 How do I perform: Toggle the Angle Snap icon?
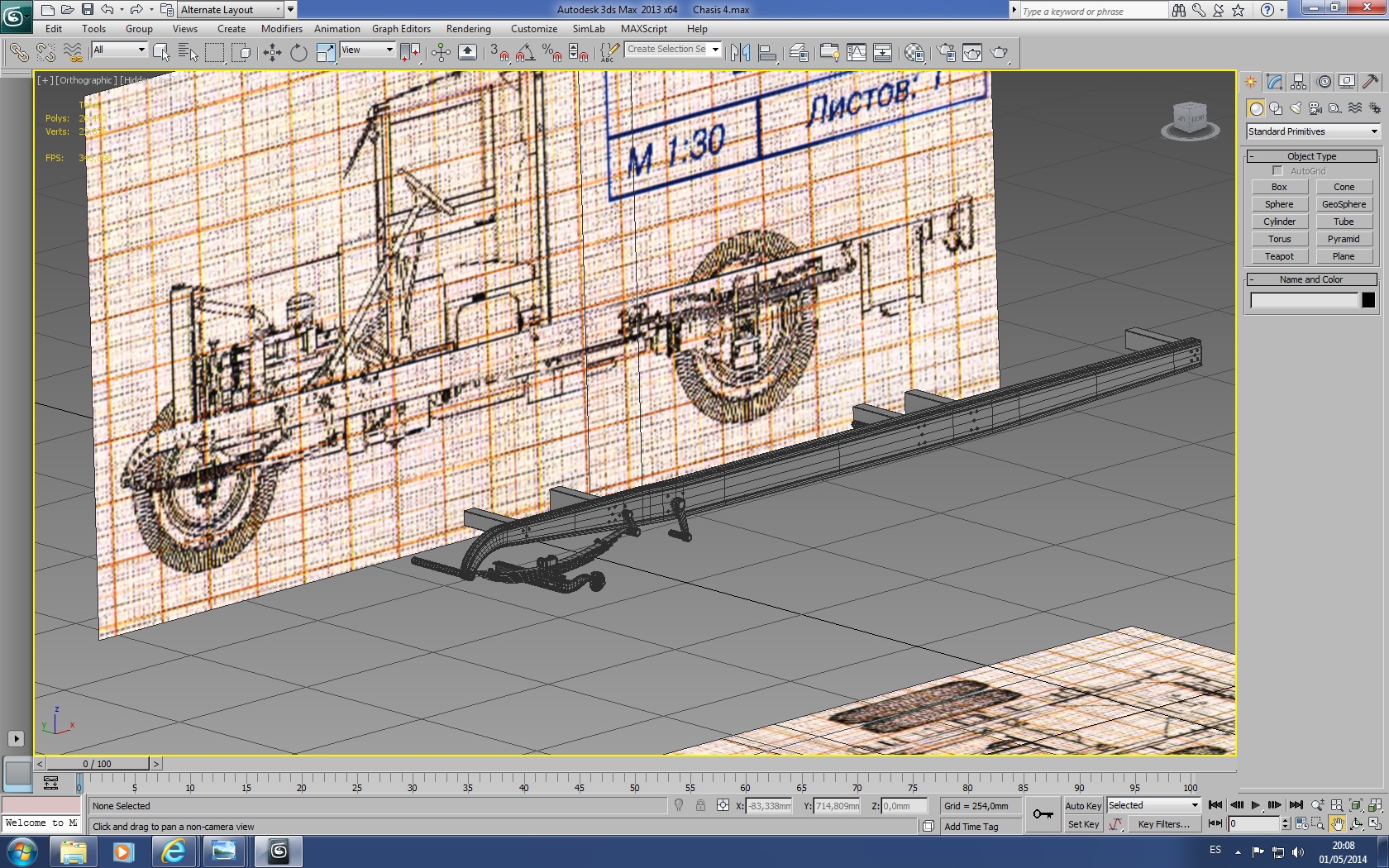tap(524, 53)
